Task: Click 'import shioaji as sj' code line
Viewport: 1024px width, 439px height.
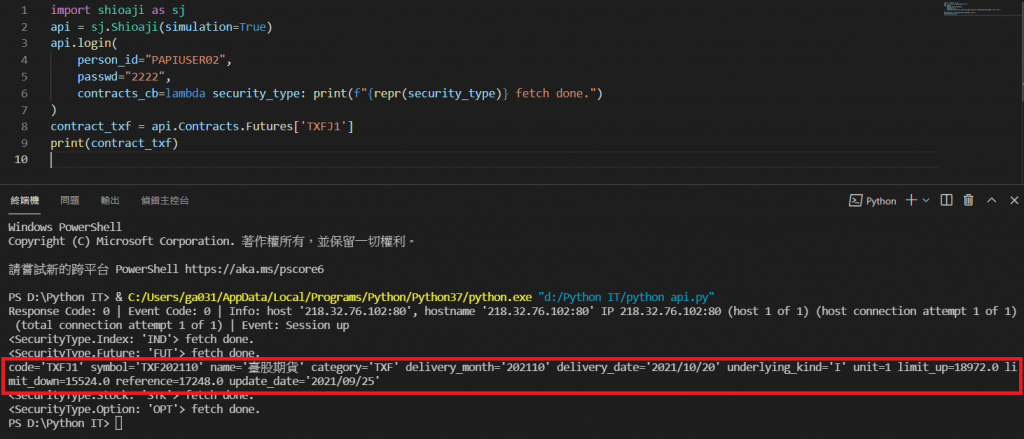Action: (x=118, y=10)
